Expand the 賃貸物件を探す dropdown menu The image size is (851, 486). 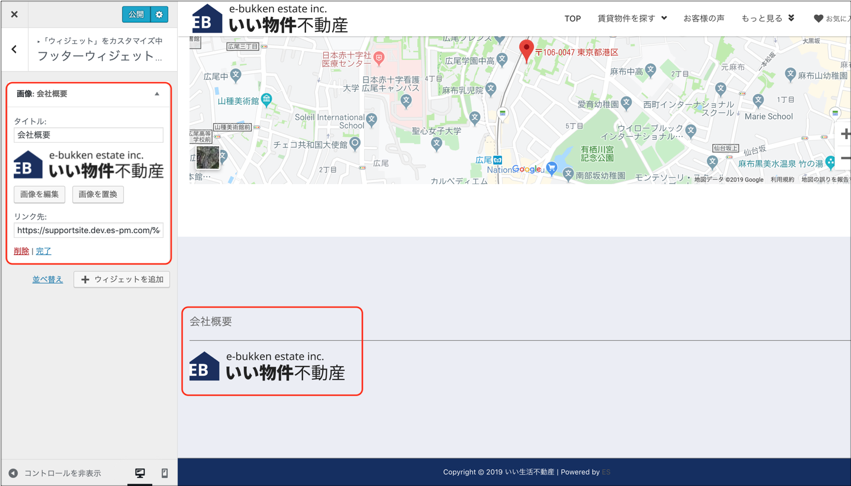(632, 18)
